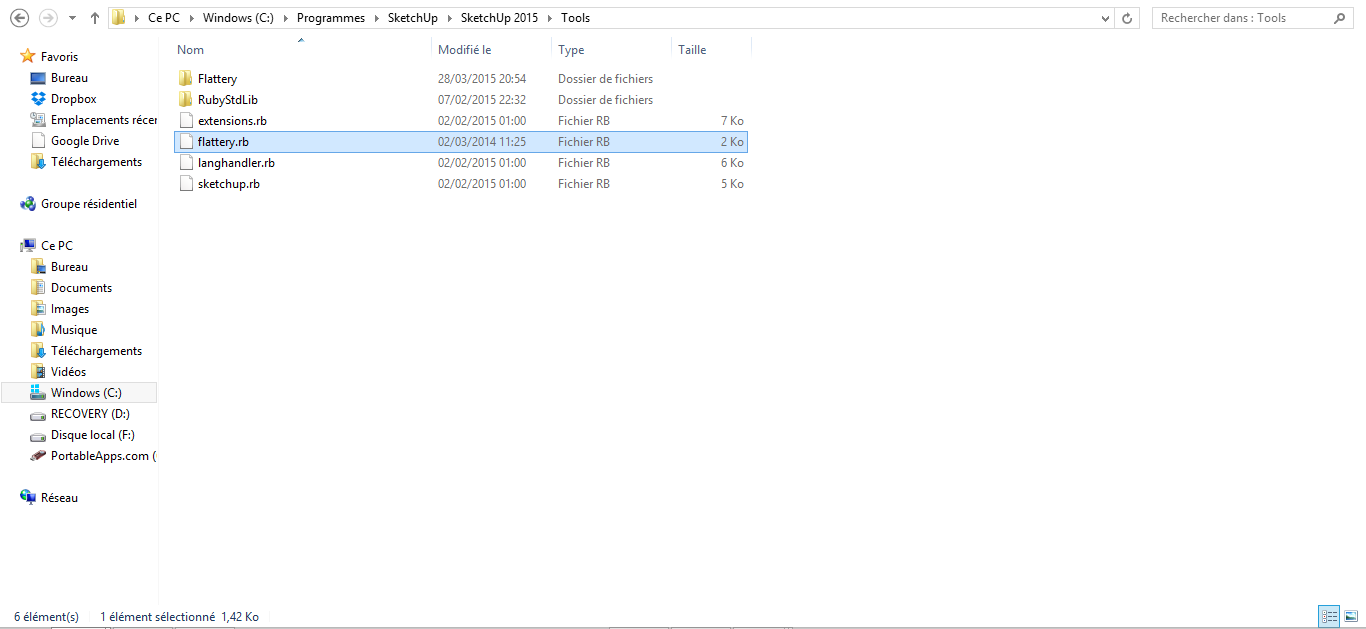Screen dimensions: 1366x629
Task: Navigate to Programmes in breadcrumb
Action: (x=331, y=18)
